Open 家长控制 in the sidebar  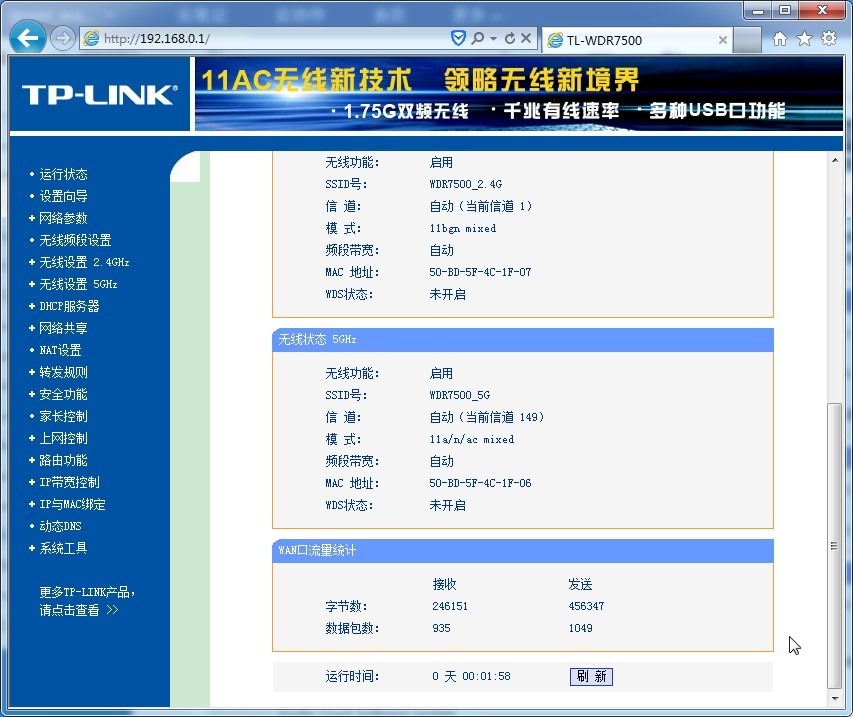[63, 416]
